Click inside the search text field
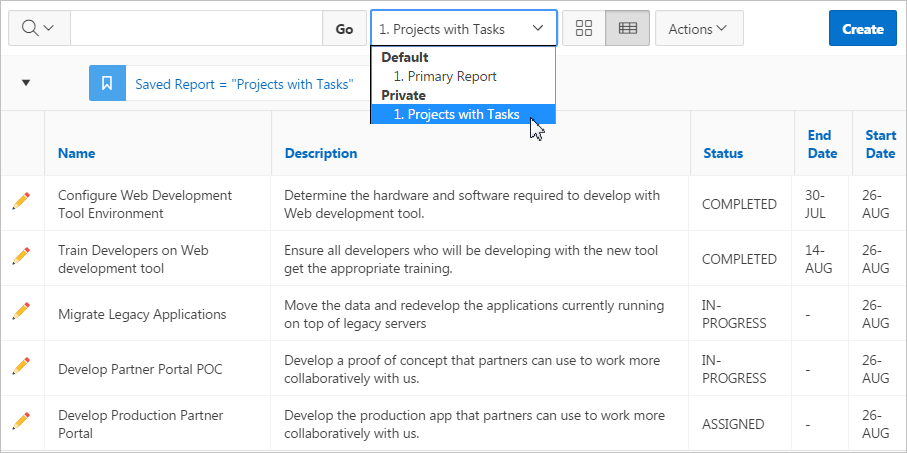This screenshot has width=907, height=453. coord(196,29)
